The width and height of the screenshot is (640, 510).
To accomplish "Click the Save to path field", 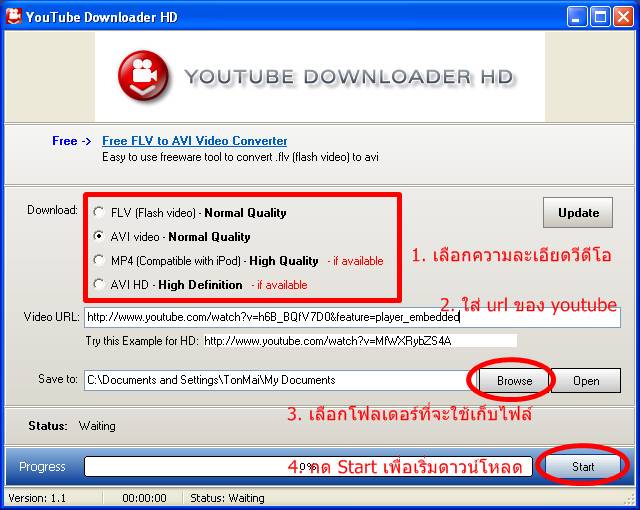I will click(x=281, y=380).
